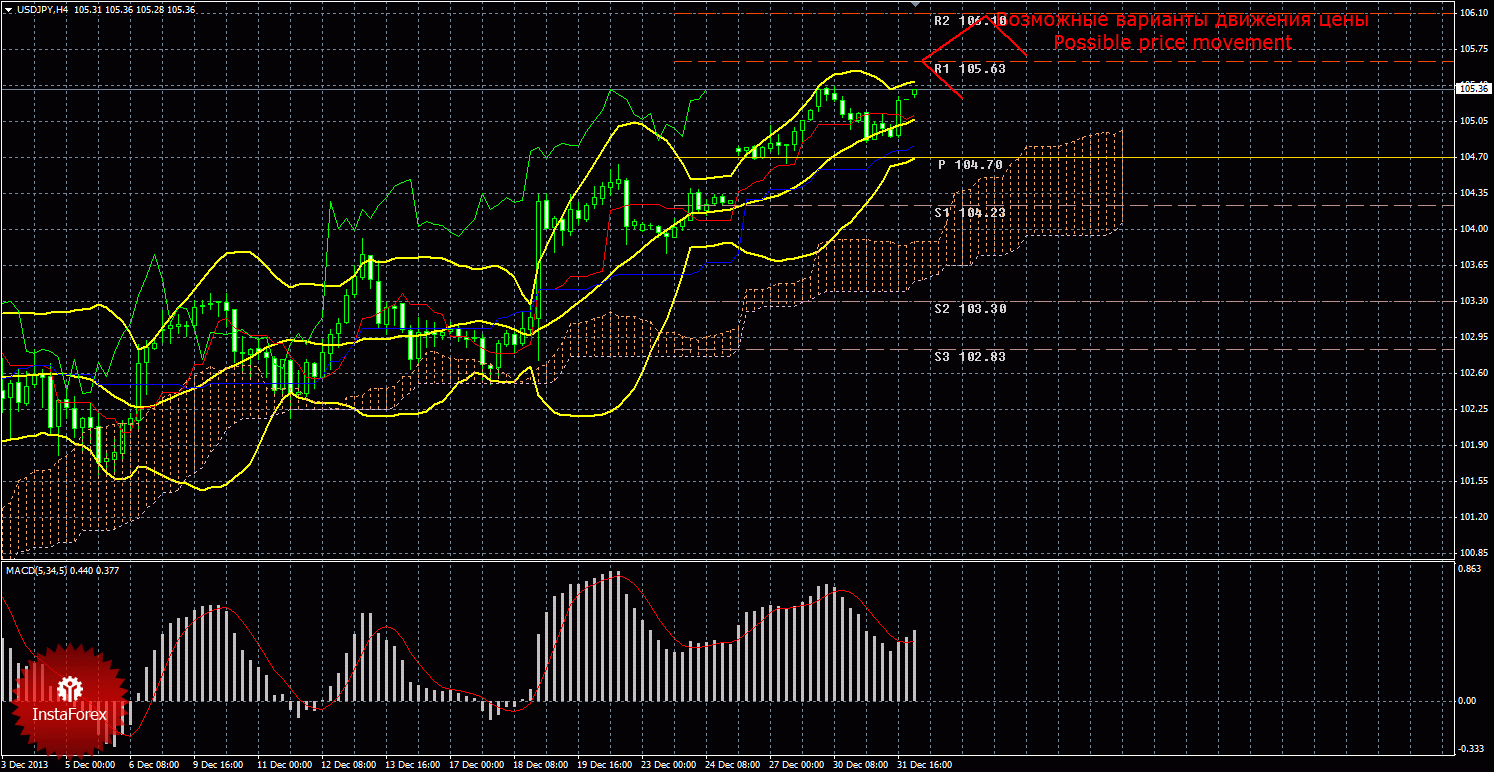Screen dimensions: 1494x772
Task: Click '12 Dec 08:00' on the time axis
Action: coord(348,765)
